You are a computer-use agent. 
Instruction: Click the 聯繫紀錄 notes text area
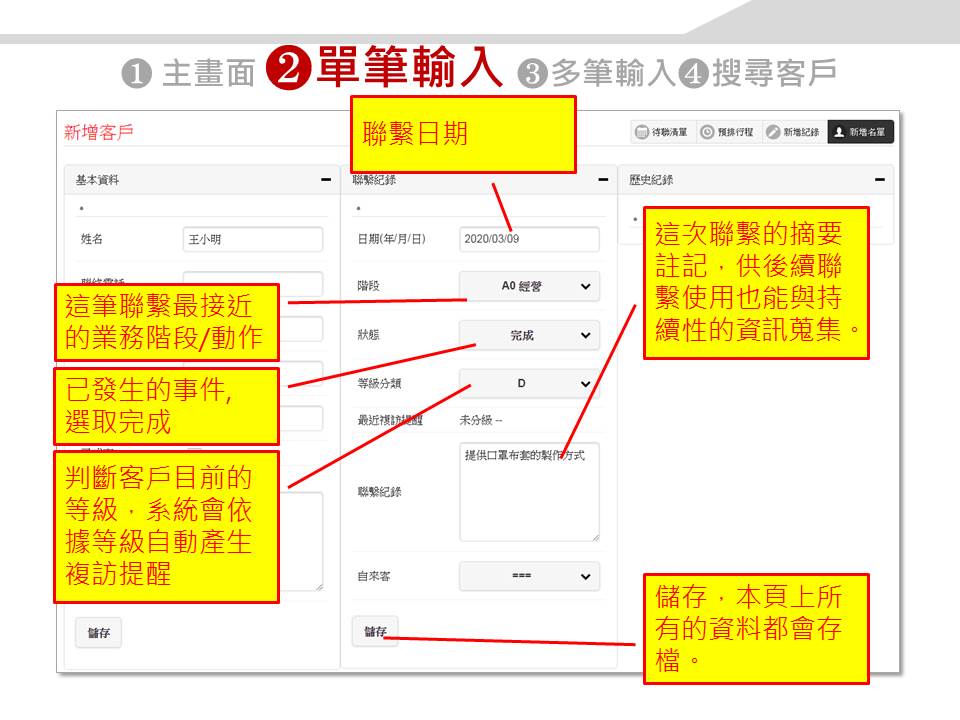pyautogui.click(x=529, y=492)
